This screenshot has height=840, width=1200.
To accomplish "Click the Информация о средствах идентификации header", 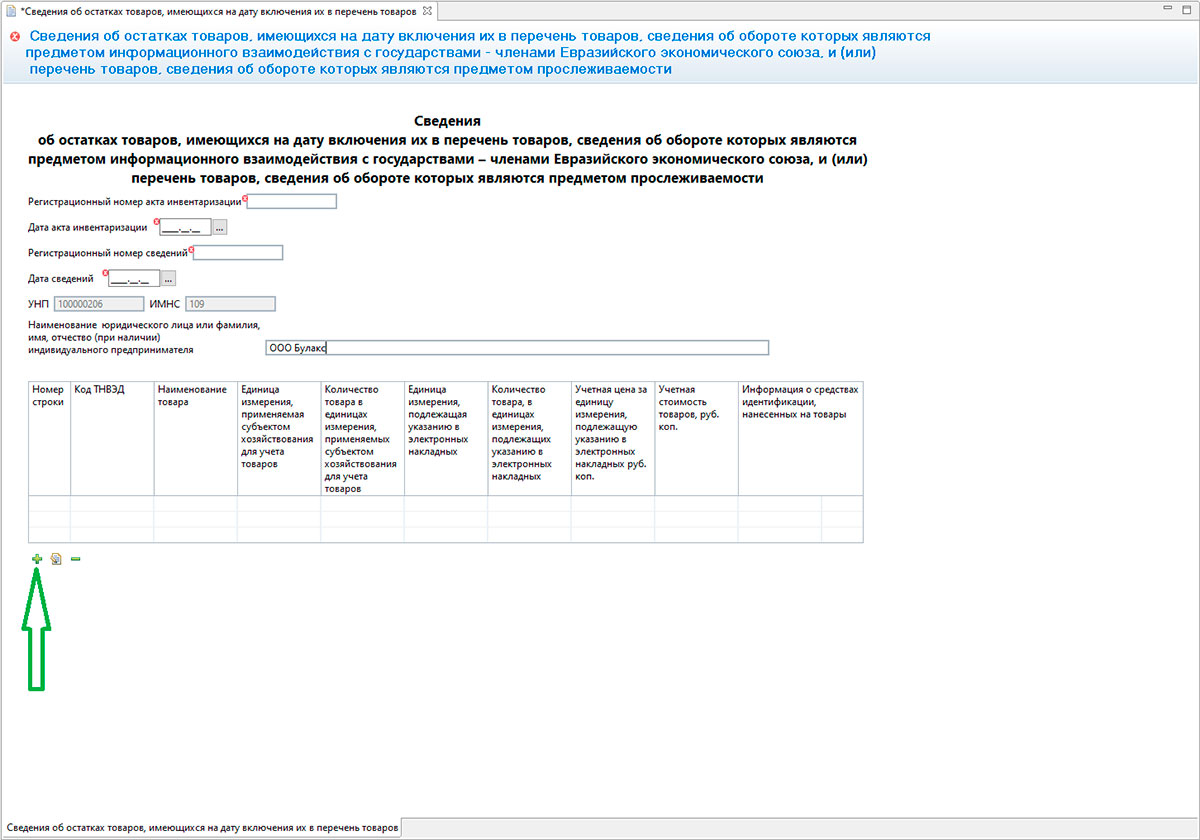I will 801,438.
